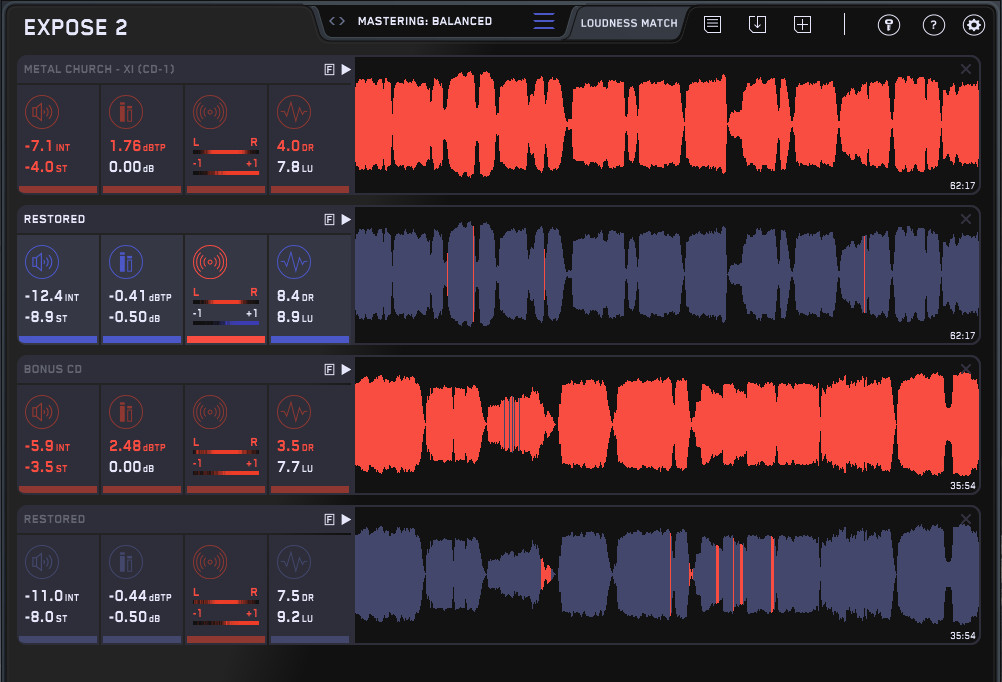This screenshot has height=682, width=1002.
Task: Click the 8.4 DR value
Action: [x=295, y=296]
